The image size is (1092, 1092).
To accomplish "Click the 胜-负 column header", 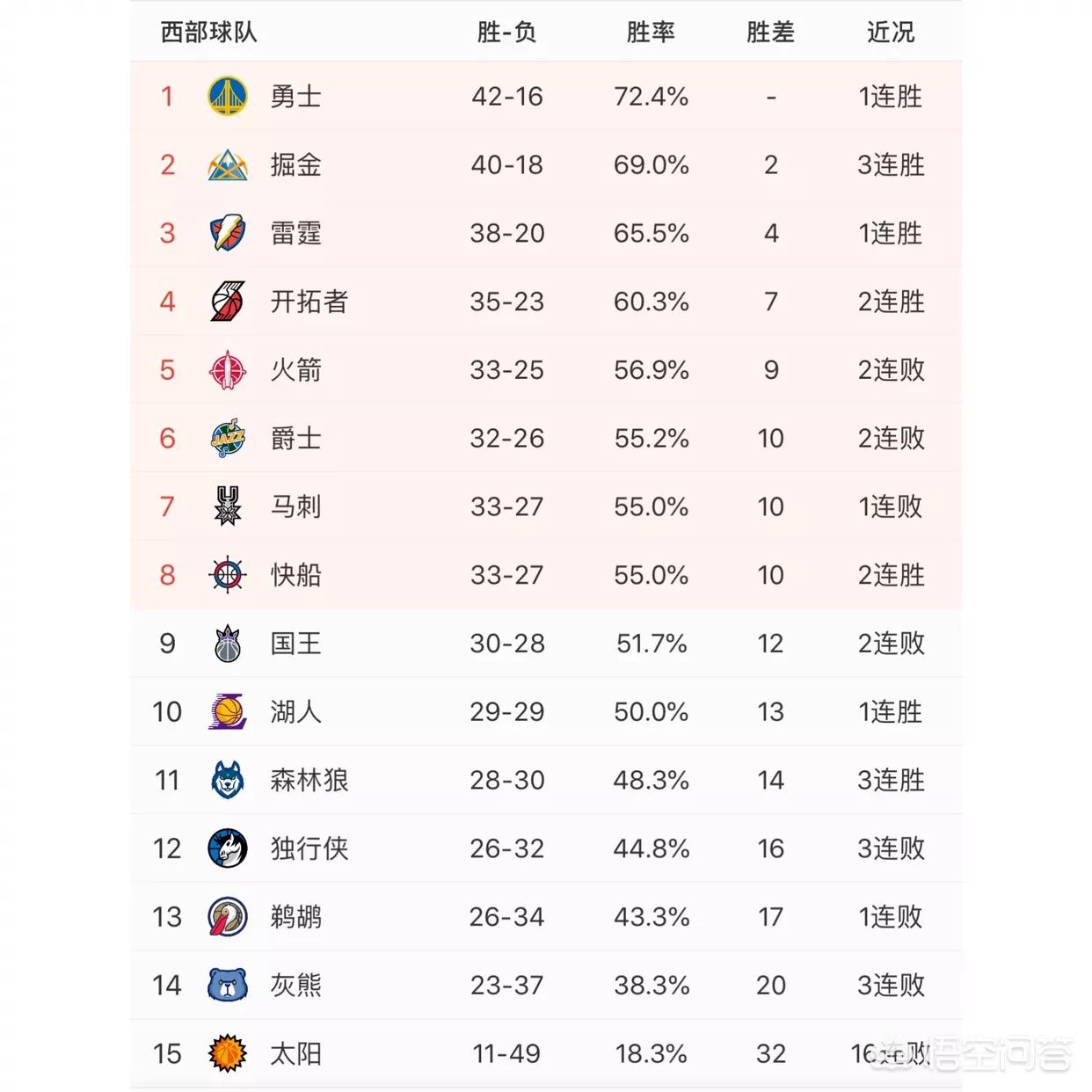I will (506, 33).
